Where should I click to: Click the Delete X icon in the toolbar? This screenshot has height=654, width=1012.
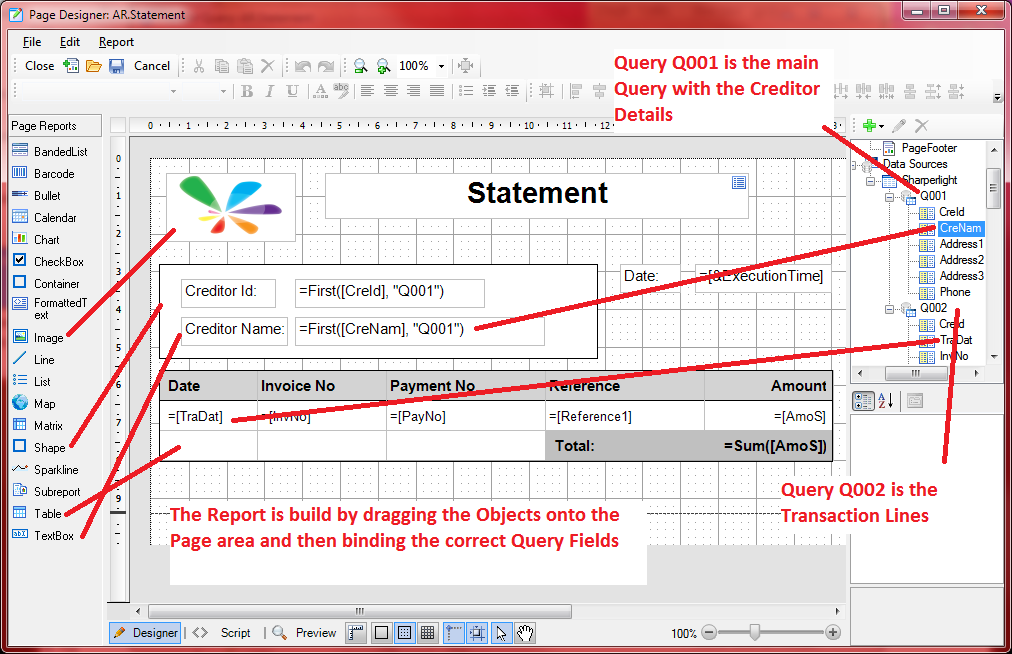(267, 66)
